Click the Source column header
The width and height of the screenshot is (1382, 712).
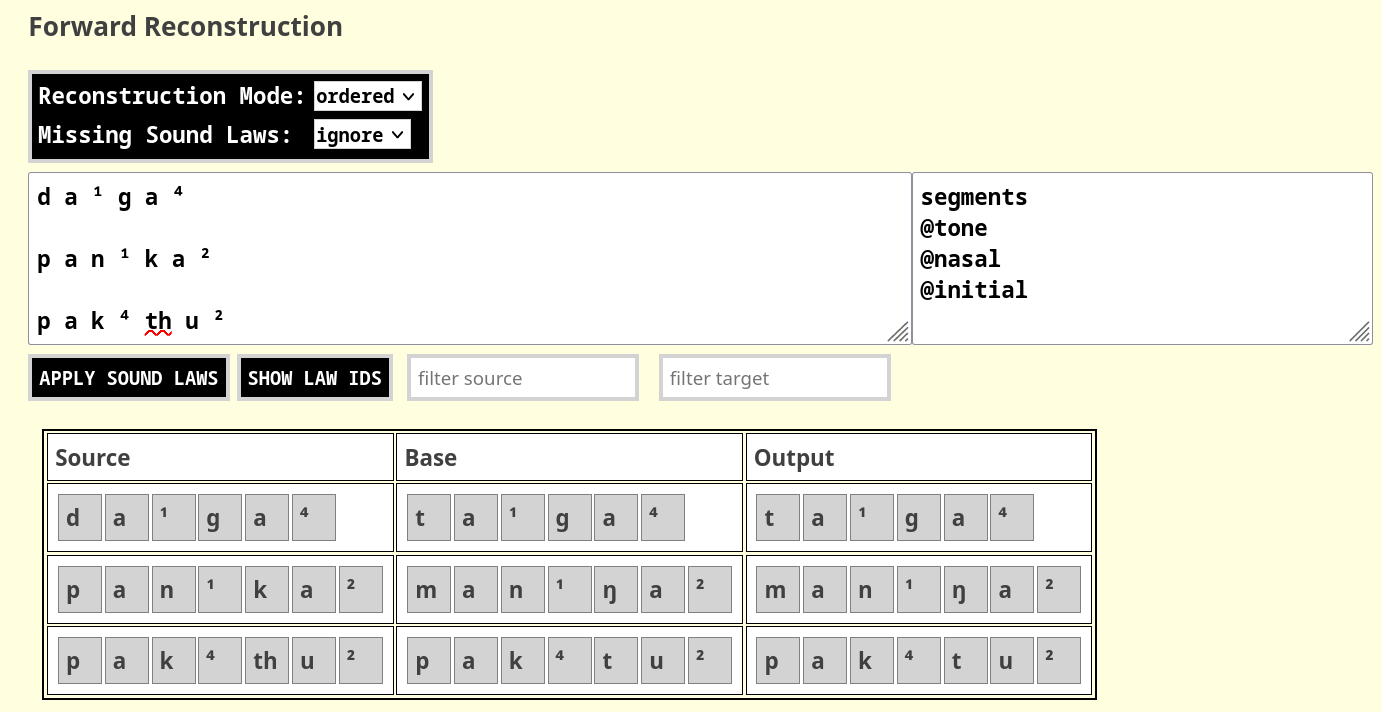coord(93,457)
